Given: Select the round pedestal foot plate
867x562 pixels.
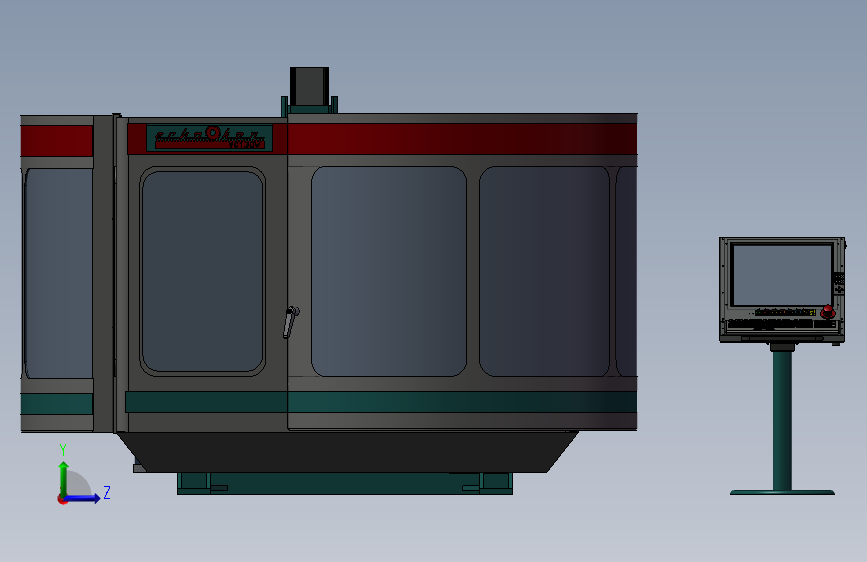Looking at the screenshot, I should click(x=782, y=492).
